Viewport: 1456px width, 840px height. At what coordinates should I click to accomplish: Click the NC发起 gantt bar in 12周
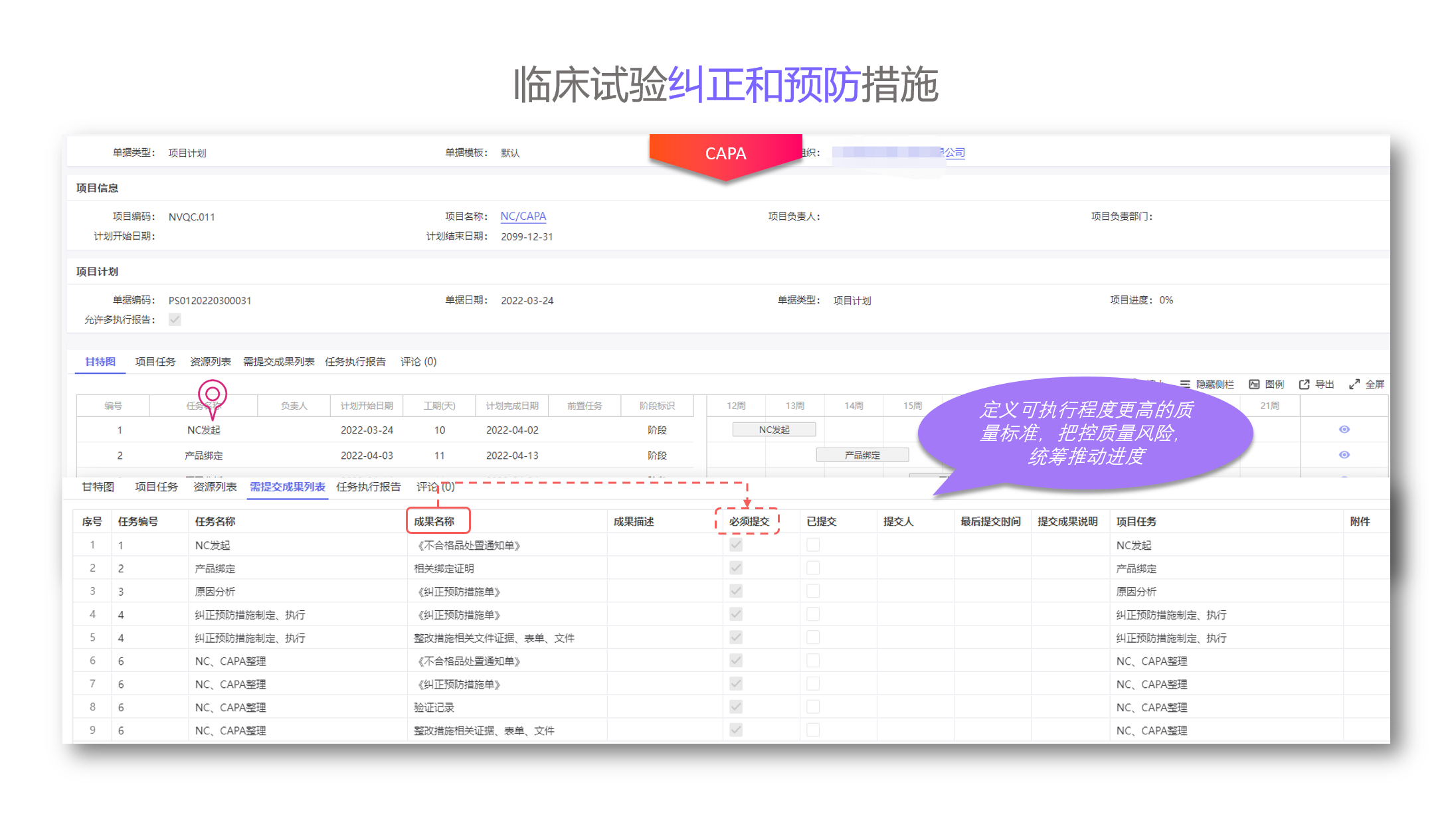click(x=774, y=430)
